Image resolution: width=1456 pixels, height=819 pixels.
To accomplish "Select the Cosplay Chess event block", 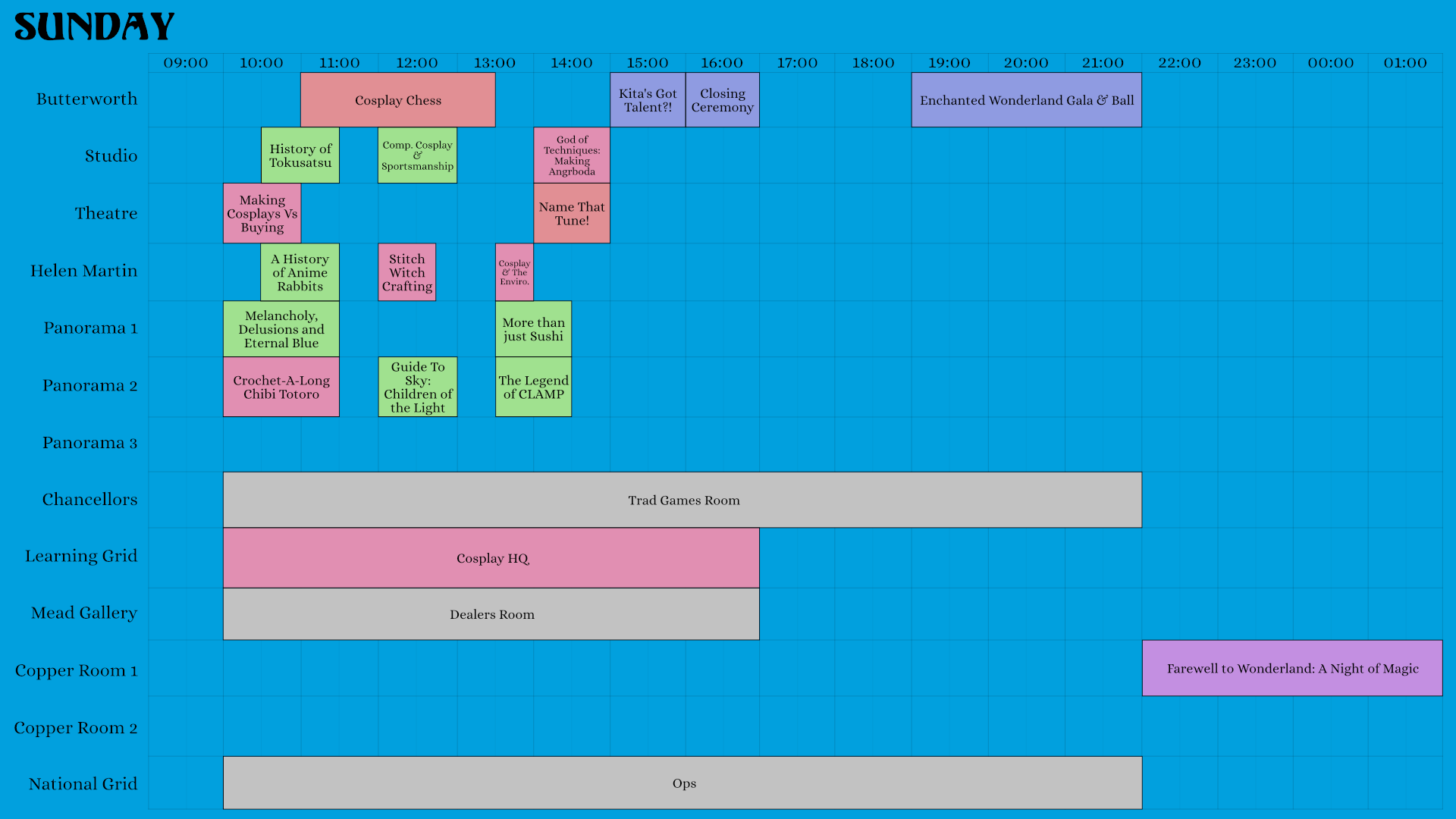I will [398, 100].
